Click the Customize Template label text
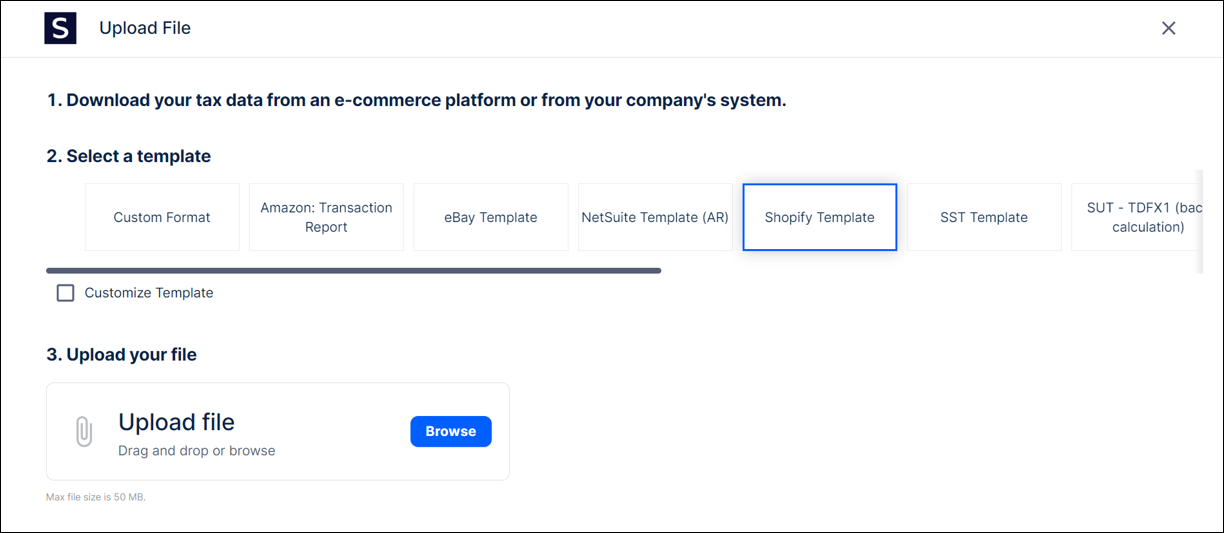Image resolution: width=1224 pixels, height=533 pixels. (149, 293)
